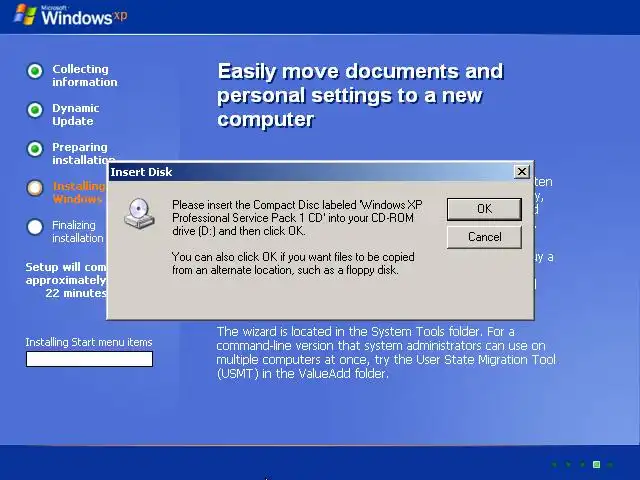Click the Preparing installation step bullet
Image resolution: width=640 pixels, height=480 pixels.
pos(35,149)
